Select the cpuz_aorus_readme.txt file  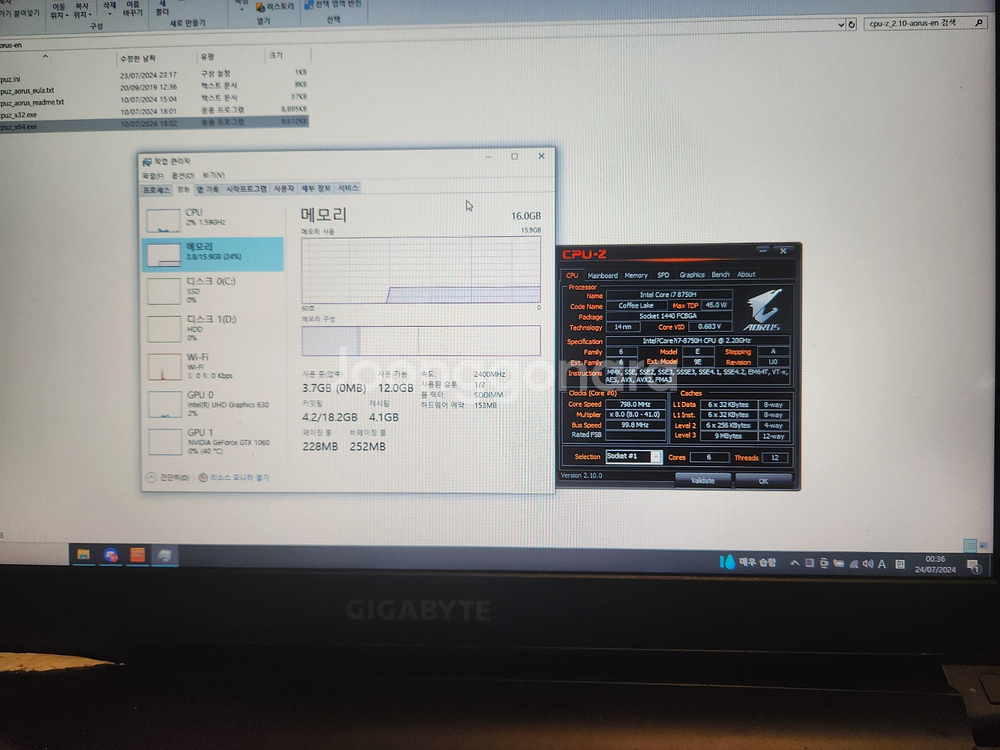[x=154, y=101]
